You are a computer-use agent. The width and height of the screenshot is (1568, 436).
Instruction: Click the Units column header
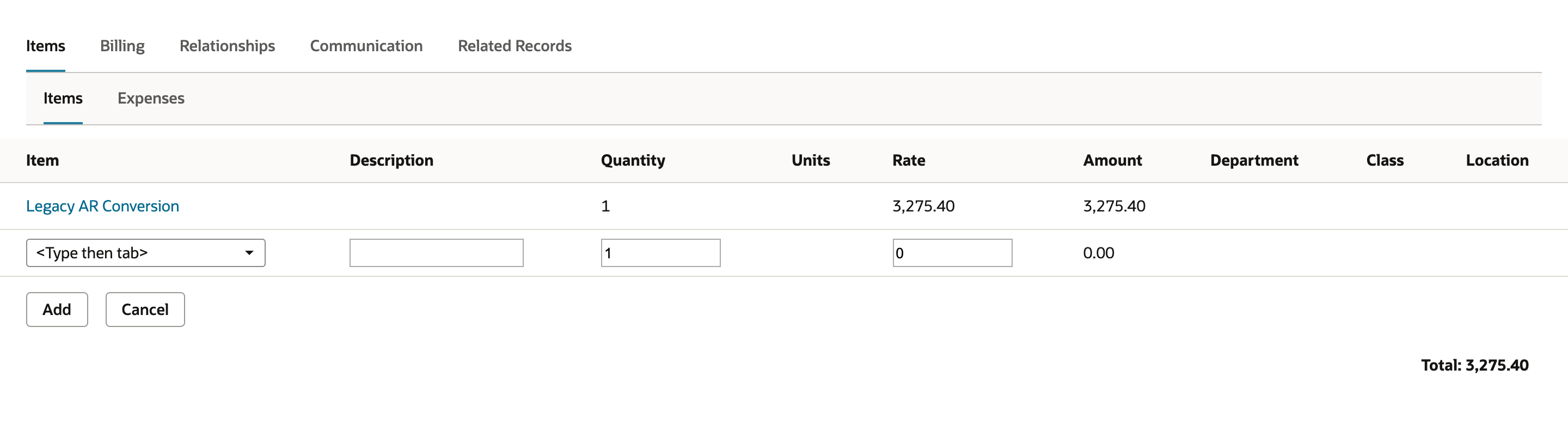(811, 160)
